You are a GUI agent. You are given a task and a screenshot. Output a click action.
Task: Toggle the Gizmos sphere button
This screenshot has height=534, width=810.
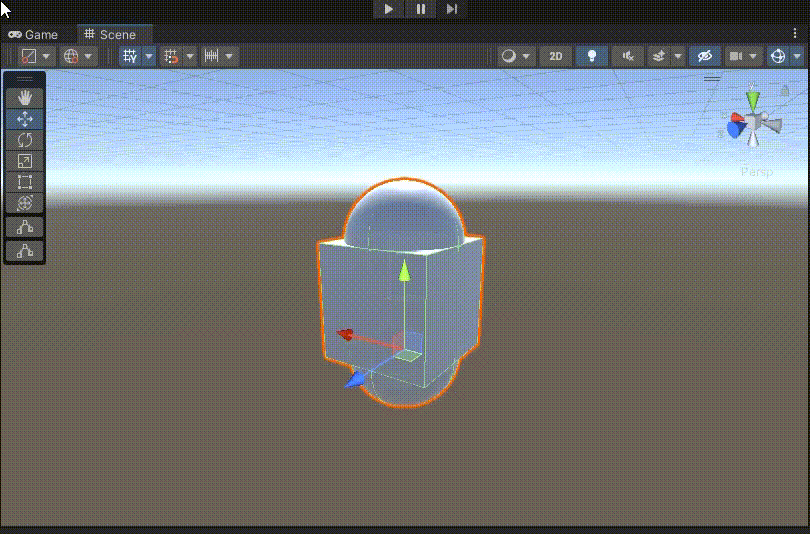[x=777, y=56]
